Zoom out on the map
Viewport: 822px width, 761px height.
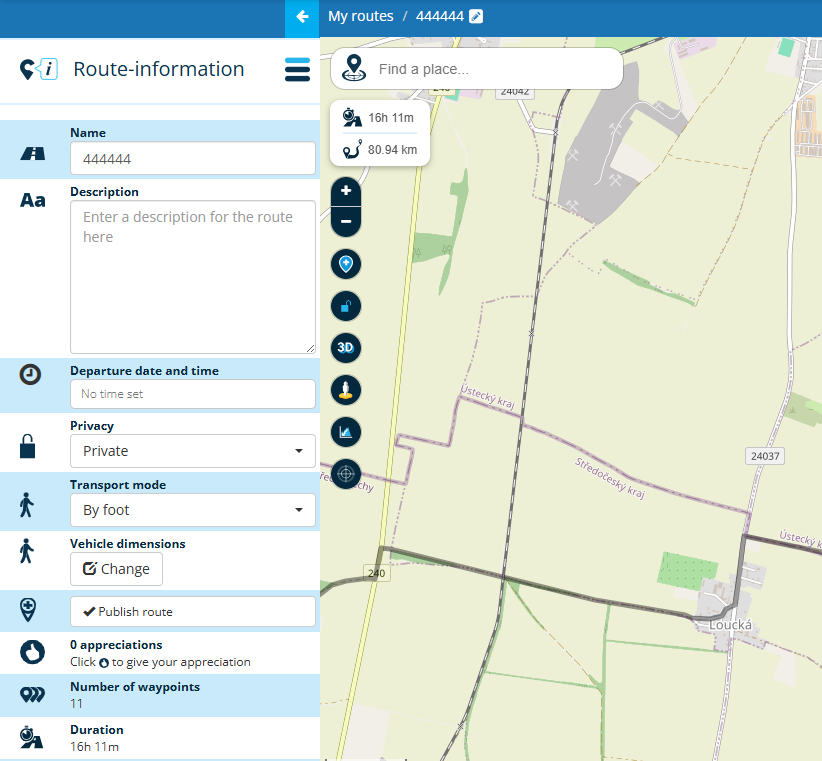click(346, 221)
